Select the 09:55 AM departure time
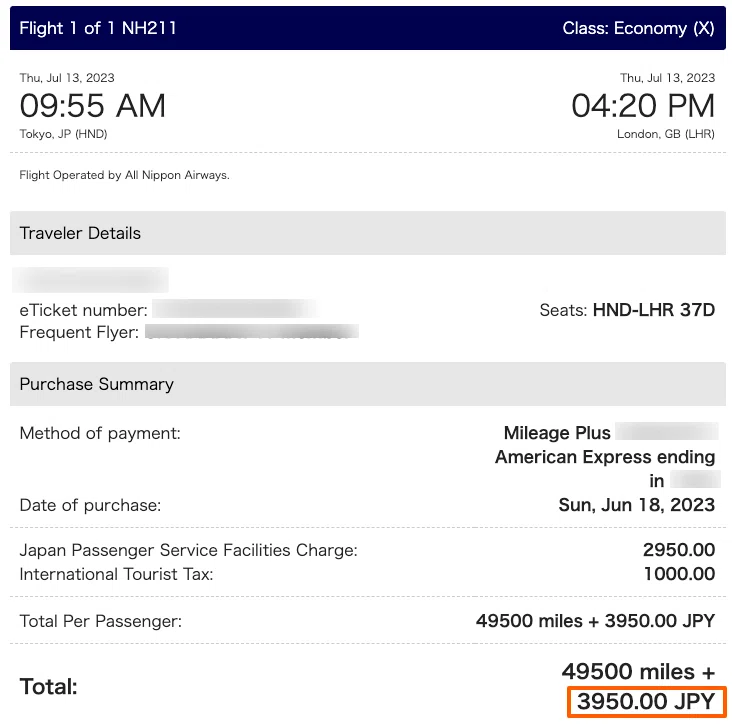Viewport: 732px width, 724px height. pos(92,105)
